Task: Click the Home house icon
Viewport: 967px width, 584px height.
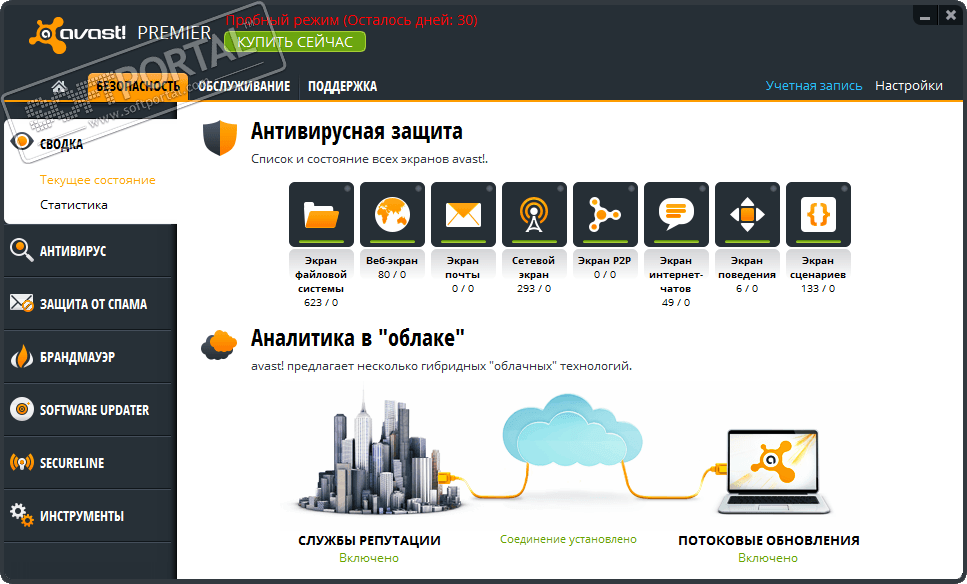Action: pyautogui.click(x=59, y=86)
